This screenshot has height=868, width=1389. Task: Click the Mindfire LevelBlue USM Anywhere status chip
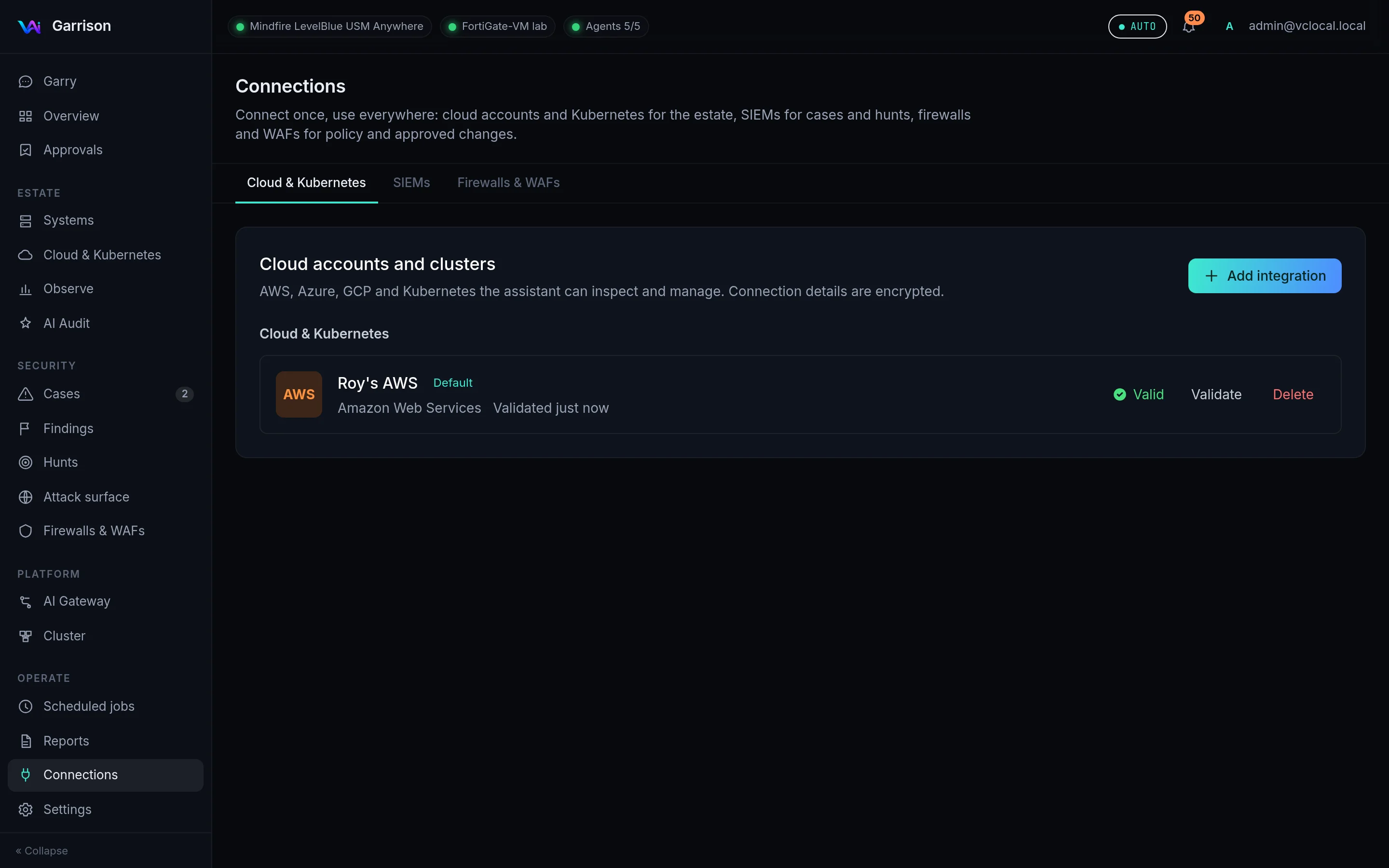coord(329,27)
